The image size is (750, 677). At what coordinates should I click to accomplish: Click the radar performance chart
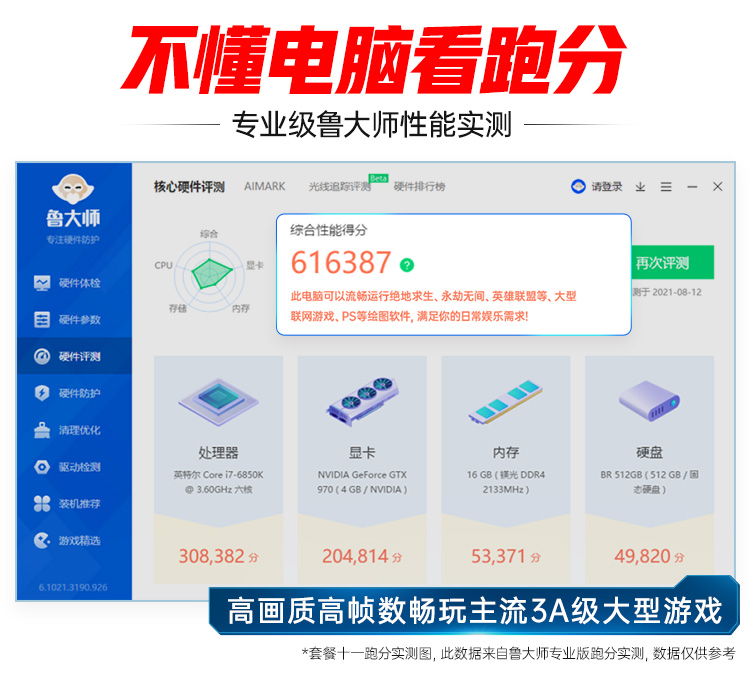[210, 274]
